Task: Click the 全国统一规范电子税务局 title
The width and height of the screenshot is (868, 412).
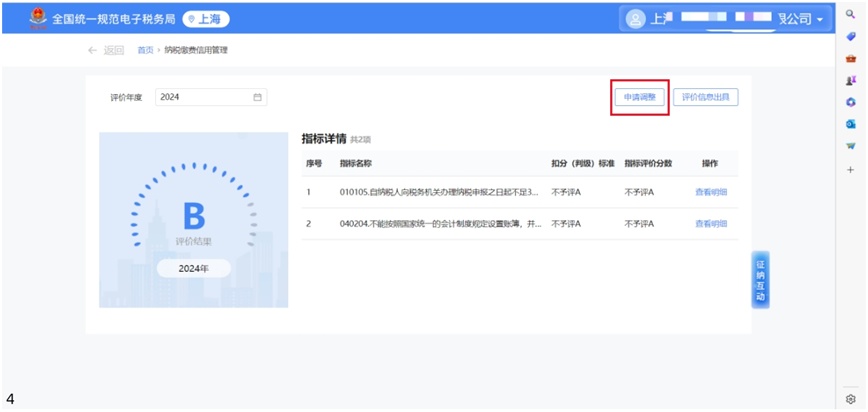Action: coord(113,19)
